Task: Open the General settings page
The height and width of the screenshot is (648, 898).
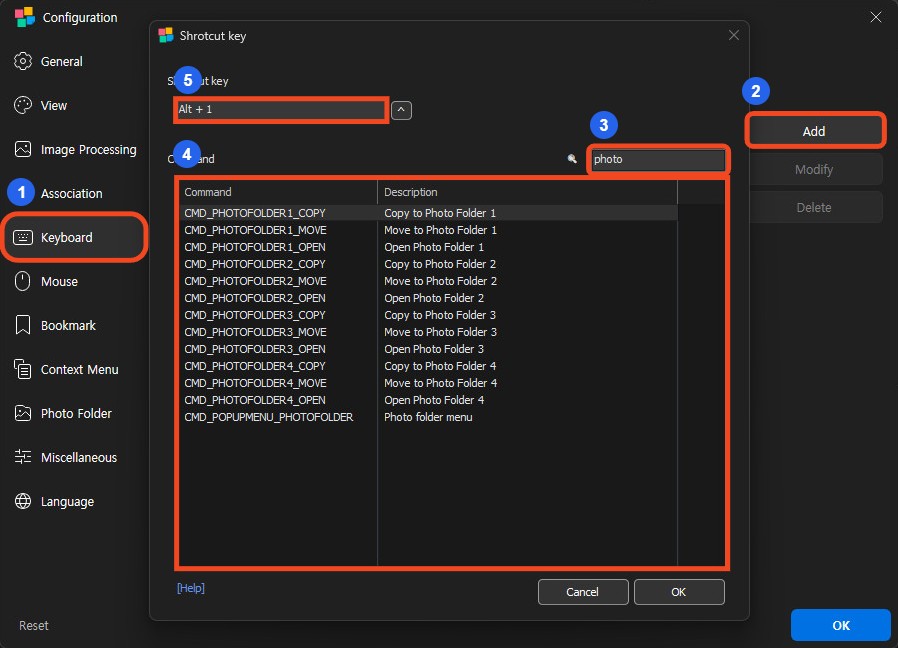Action: coord(62,61)
